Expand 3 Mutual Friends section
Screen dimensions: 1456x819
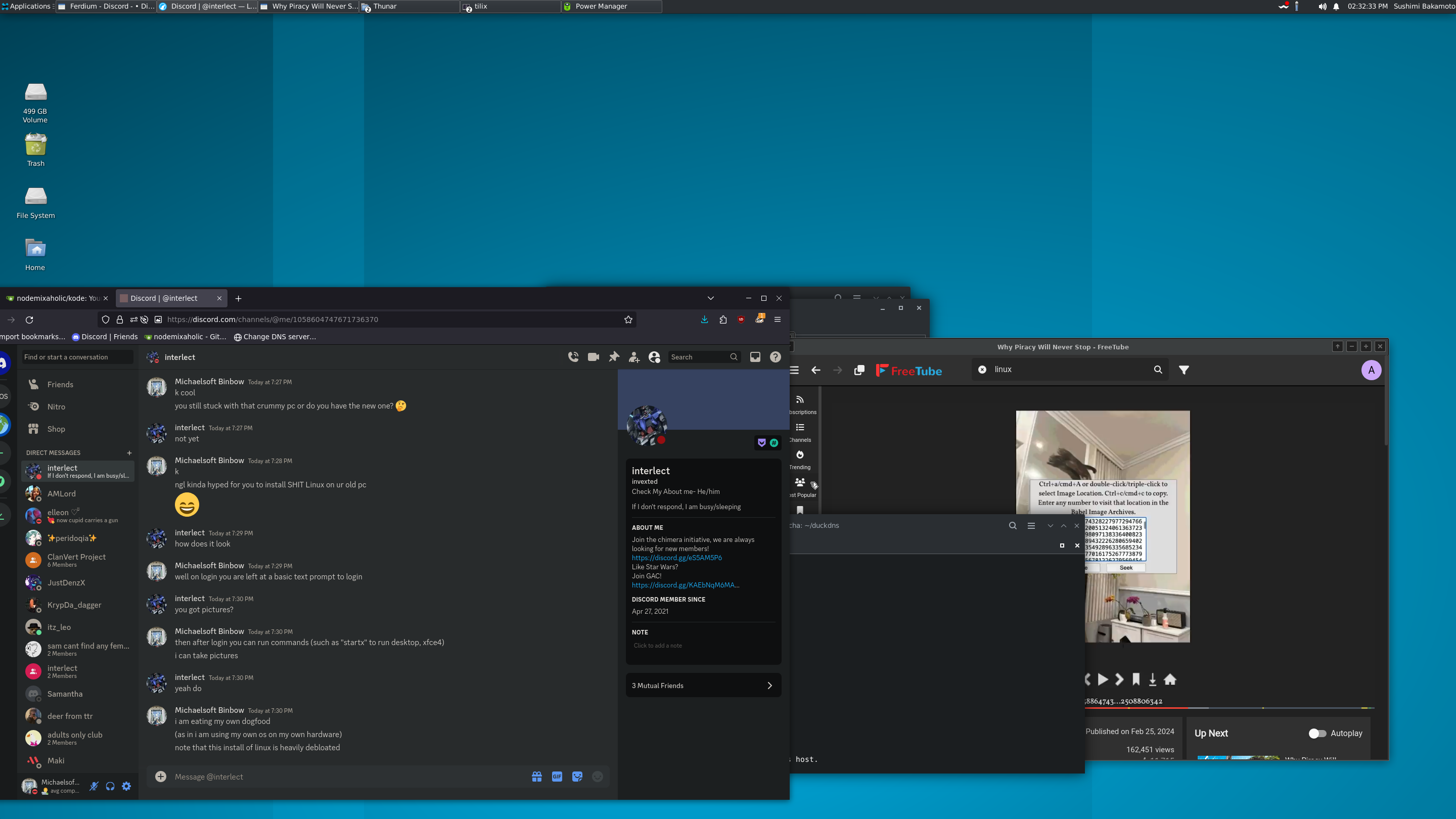(x=703, y=685)
